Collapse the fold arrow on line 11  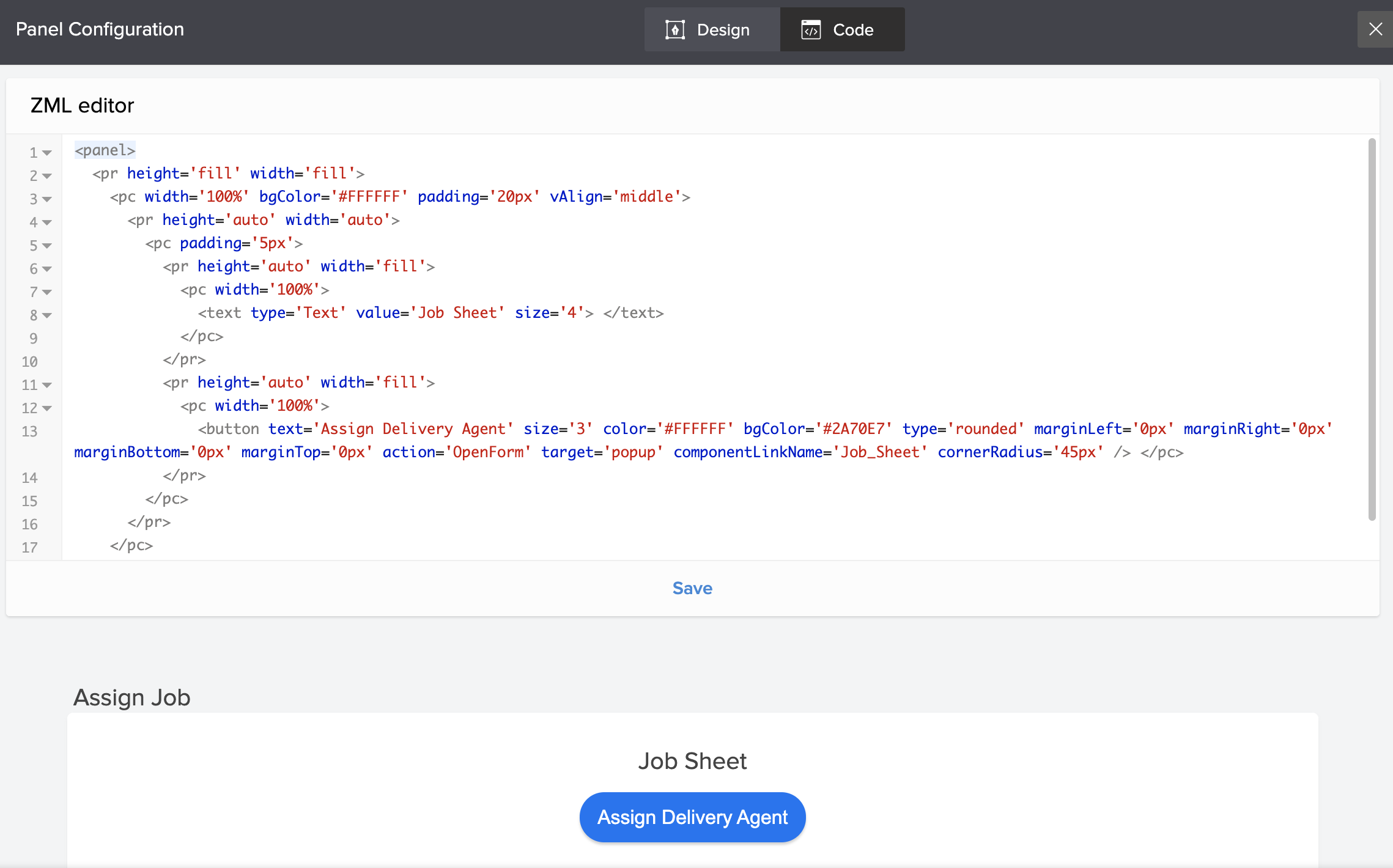tap(47, 385)
